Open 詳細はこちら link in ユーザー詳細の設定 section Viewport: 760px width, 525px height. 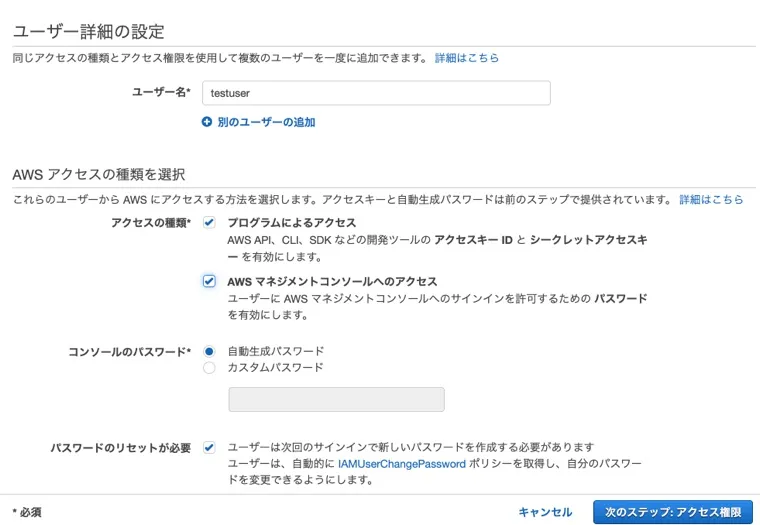[466, 58]
